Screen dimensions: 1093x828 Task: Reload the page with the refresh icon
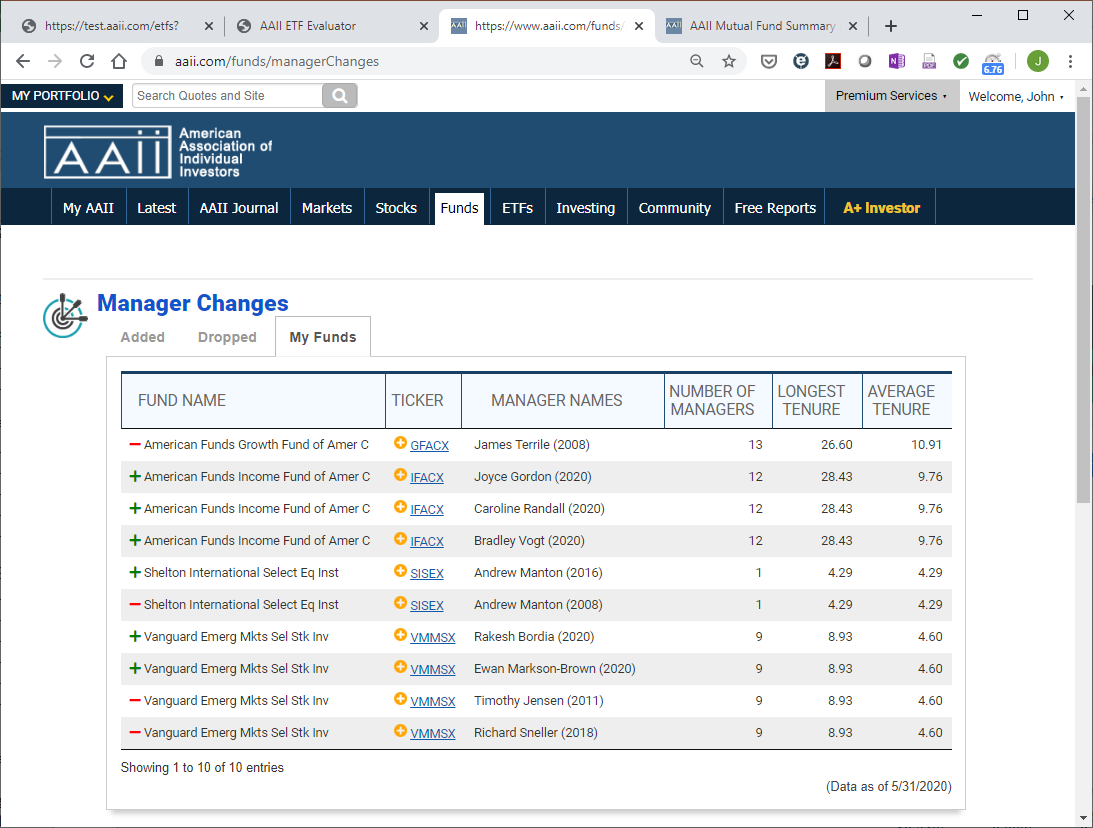87,61
